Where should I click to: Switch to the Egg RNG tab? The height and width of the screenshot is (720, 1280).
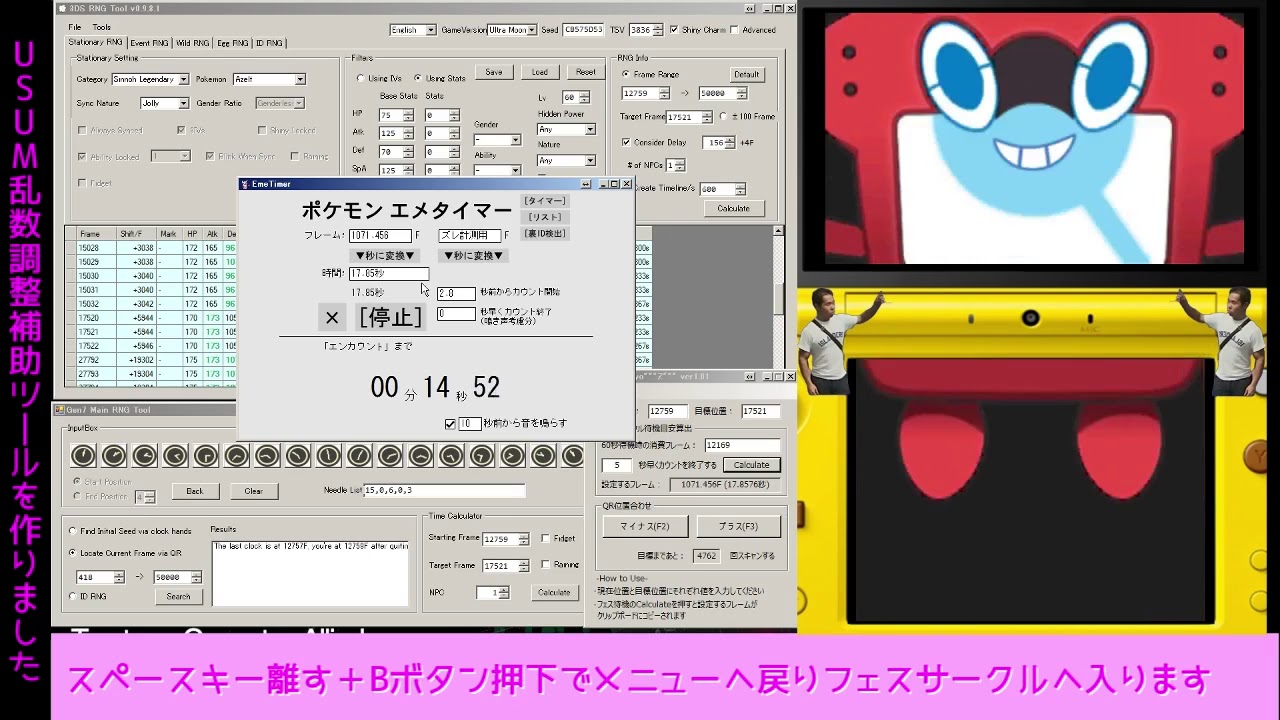232,43
